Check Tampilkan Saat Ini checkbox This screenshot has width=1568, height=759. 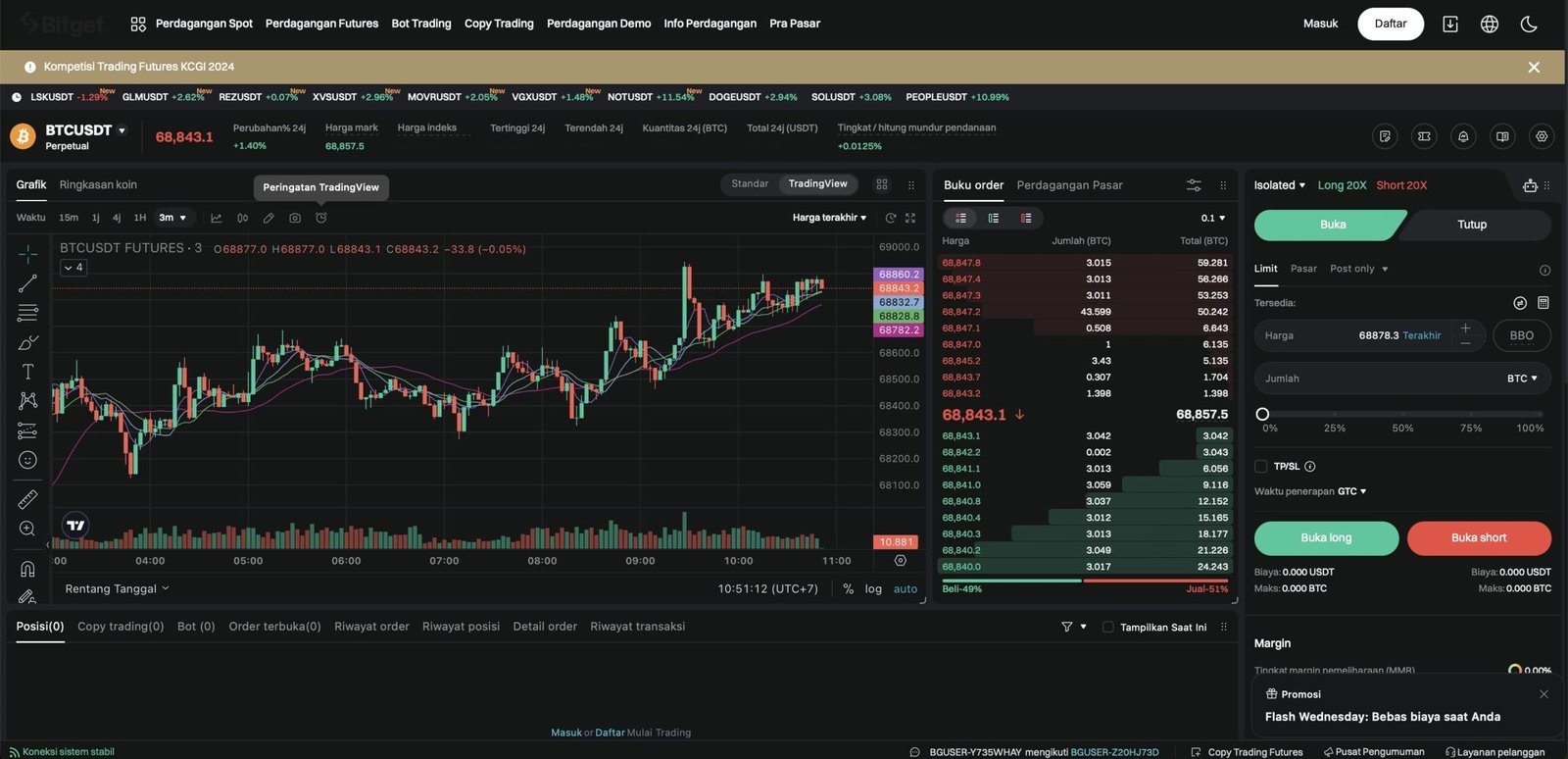pos(1108,627)
